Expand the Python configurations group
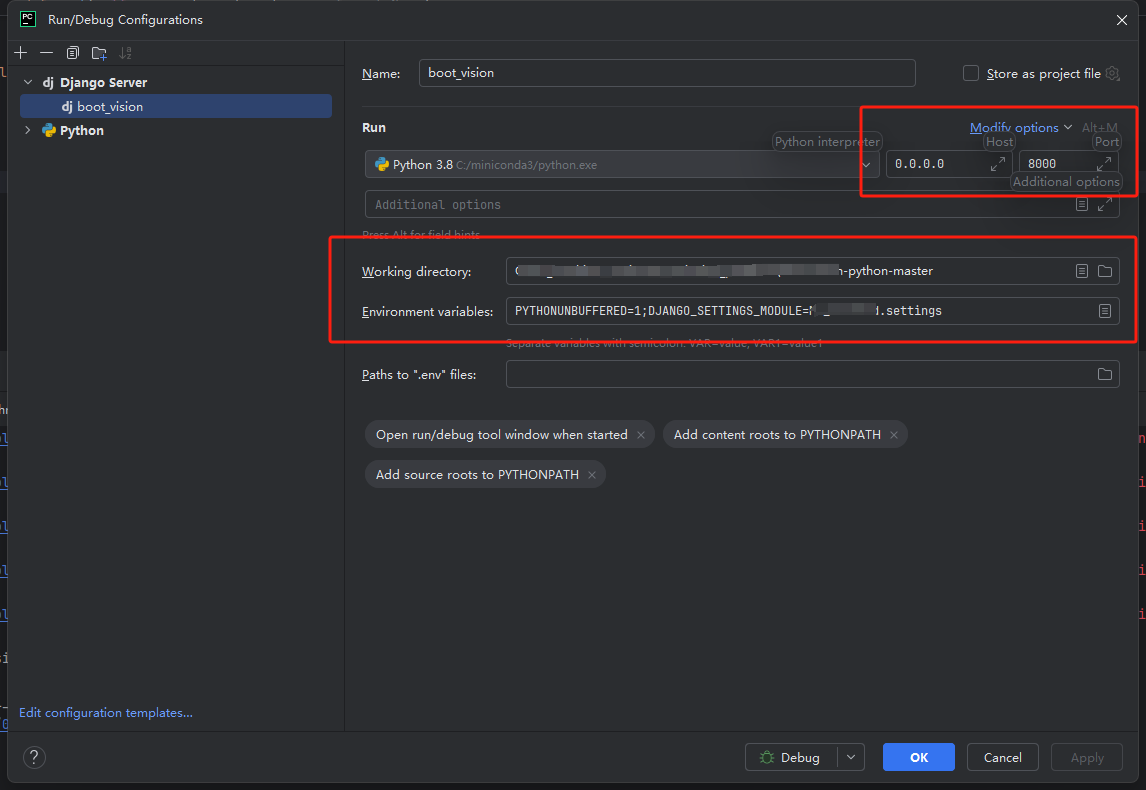1146x790 pixels. coord(27,130)
